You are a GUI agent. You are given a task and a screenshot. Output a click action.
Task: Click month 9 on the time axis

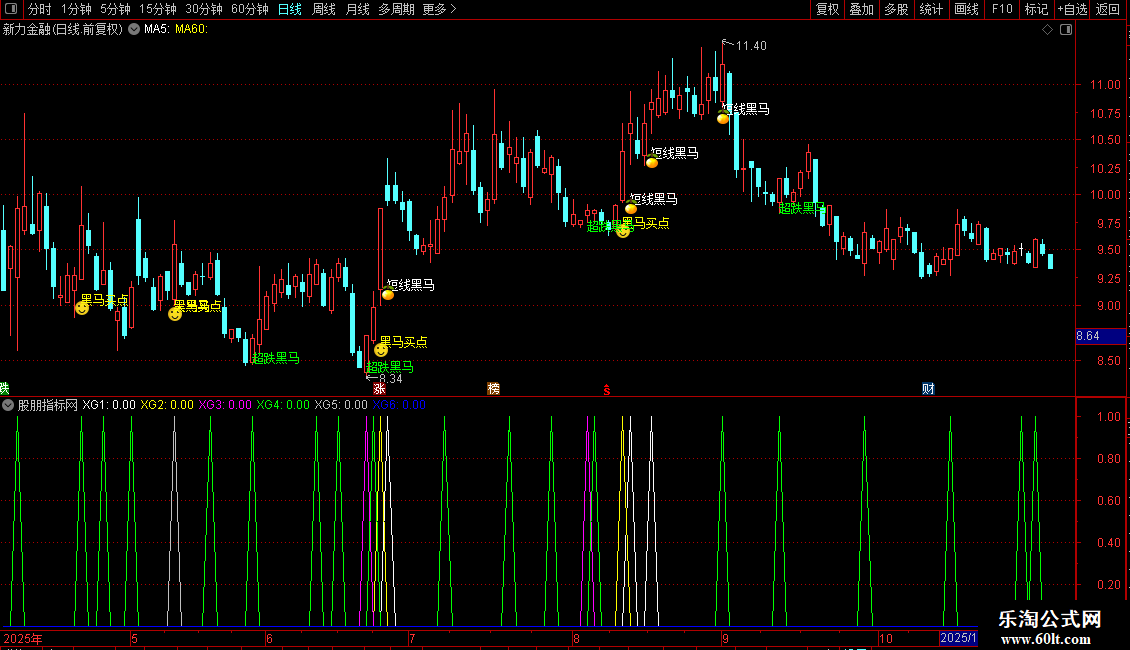click(x=725, y=638)
